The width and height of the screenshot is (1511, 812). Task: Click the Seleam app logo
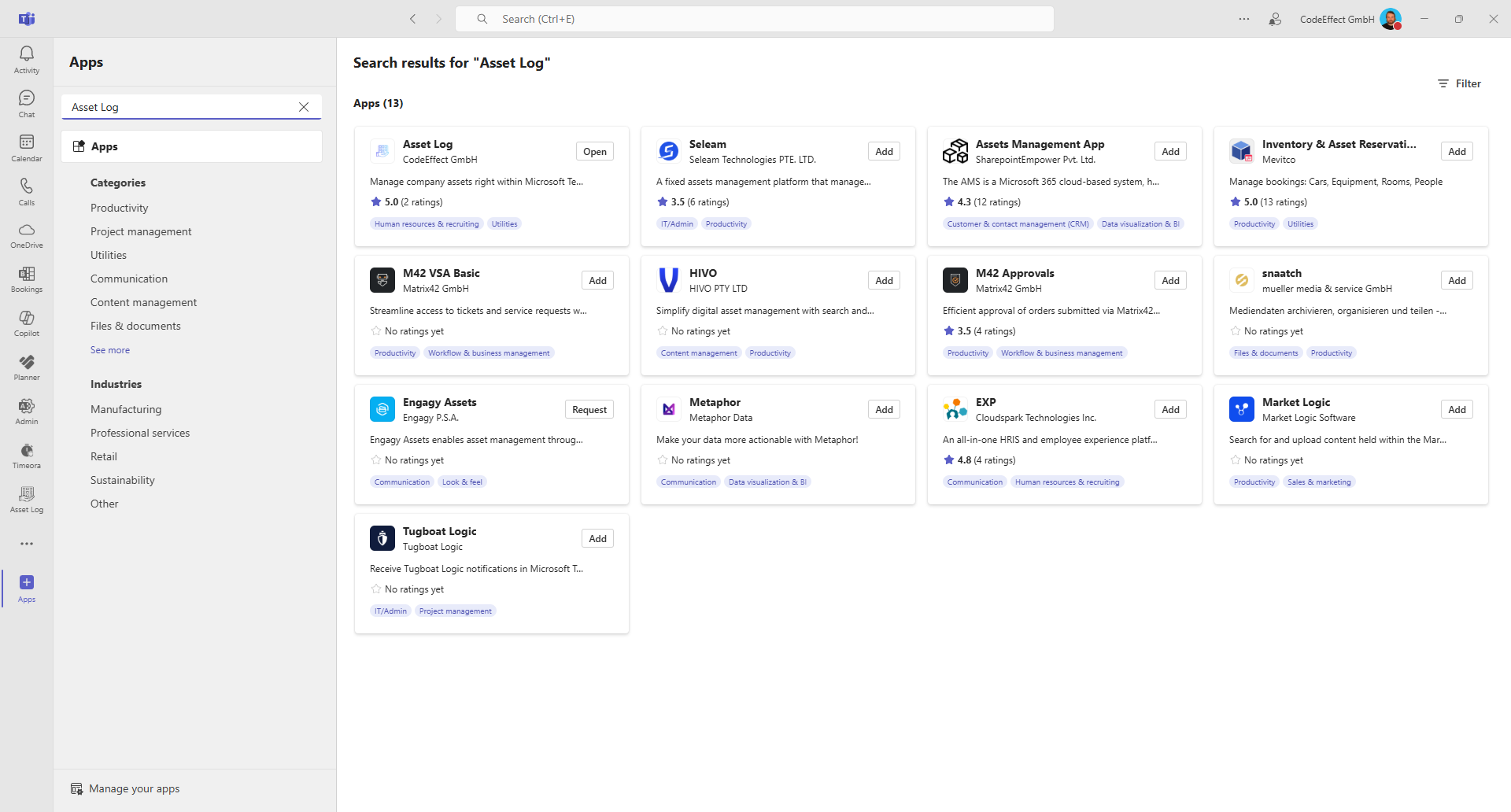click(669, 151)
